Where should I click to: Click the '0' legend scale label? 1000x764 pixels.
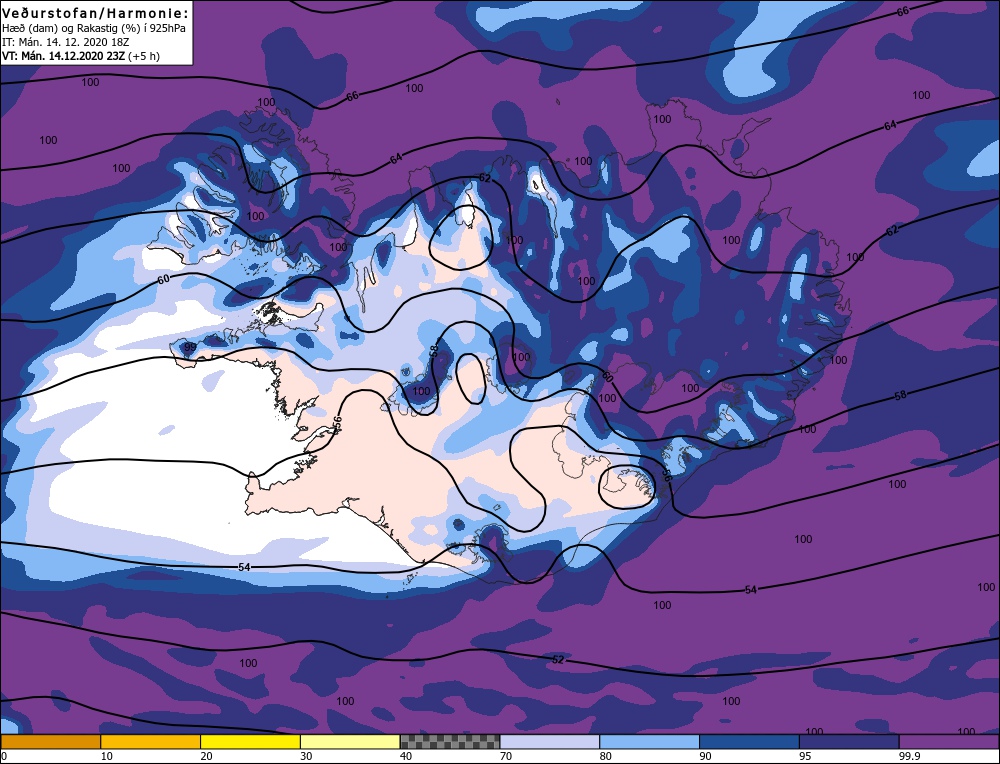[x=4, y=756]
